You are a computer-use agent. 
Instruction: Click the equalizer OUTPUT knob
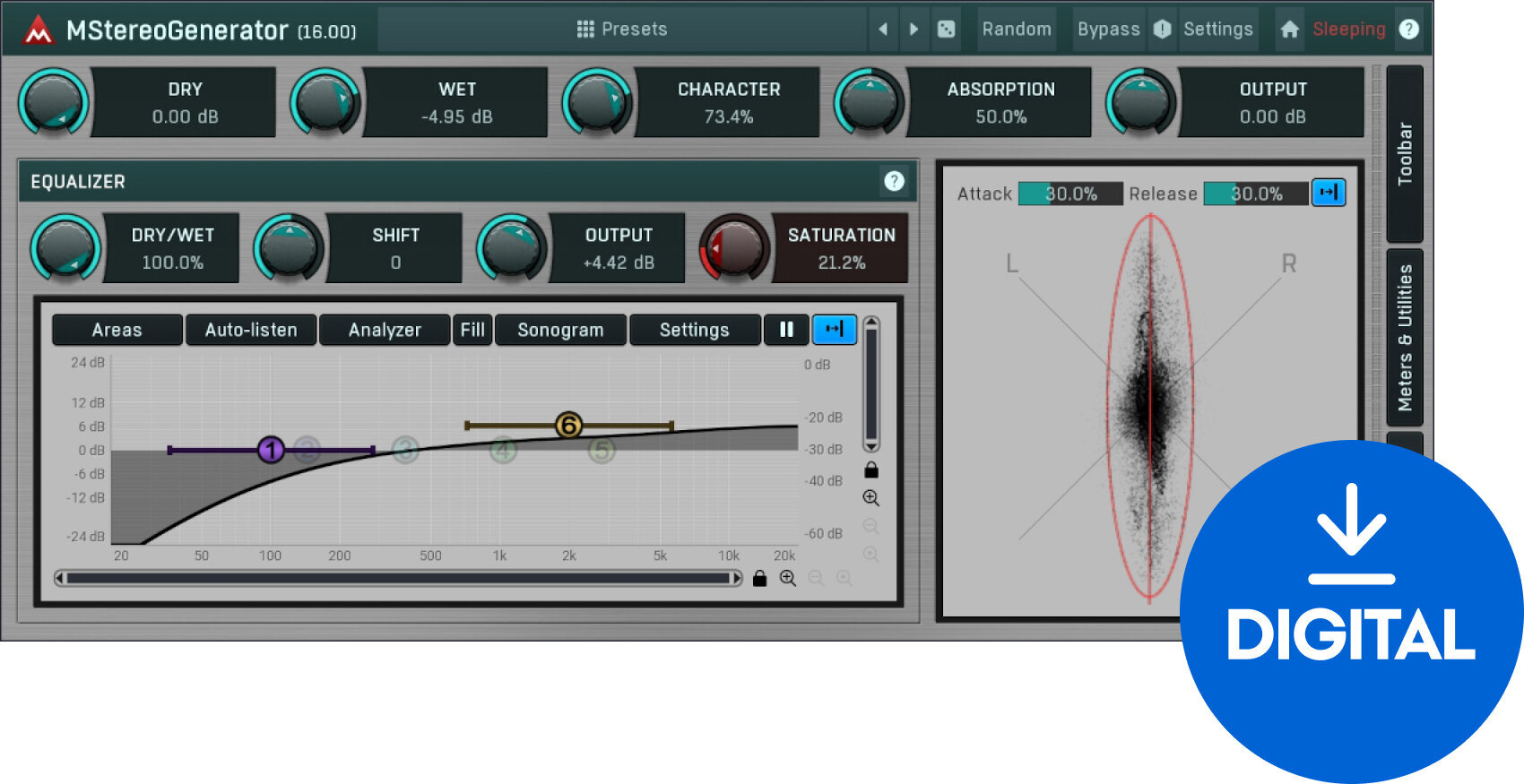512,248
